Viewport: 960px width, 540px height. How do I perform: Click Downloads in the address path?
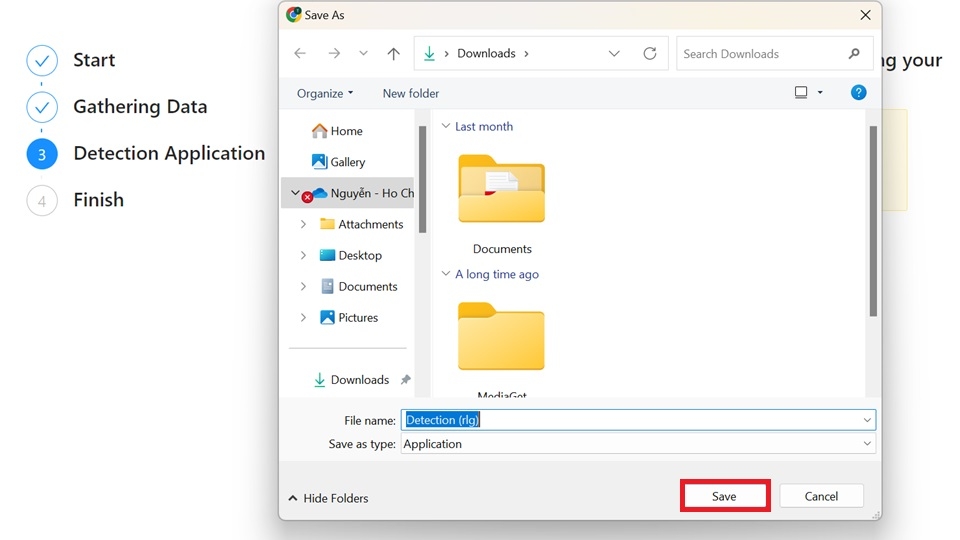coord(486,53)
